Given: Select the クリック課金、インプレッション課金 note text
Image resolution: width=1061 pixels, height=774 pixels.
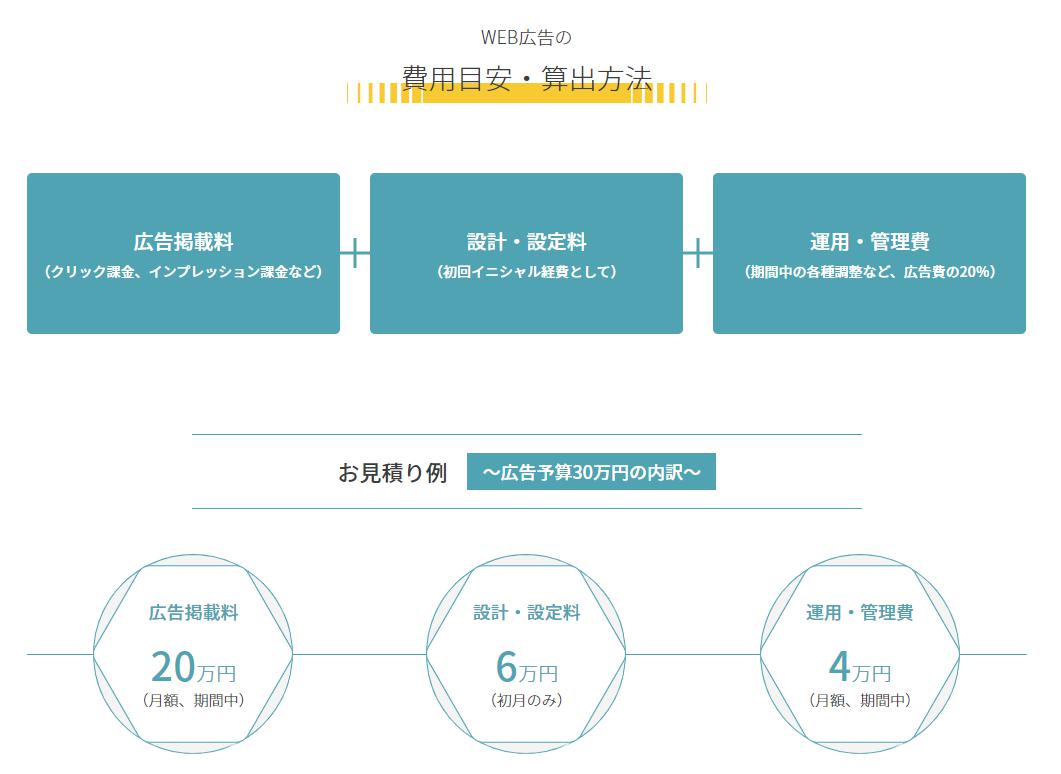Looking at the screenshot, I should click(183, 272).
